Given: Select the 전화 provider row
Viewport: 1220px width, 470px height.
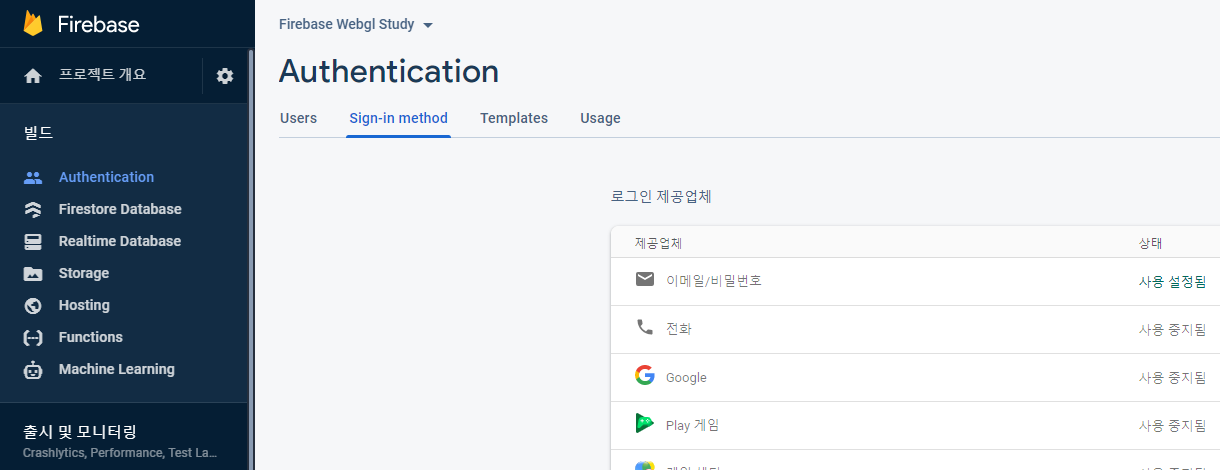Looking at the screenshot, I should [x=915, y=329].
